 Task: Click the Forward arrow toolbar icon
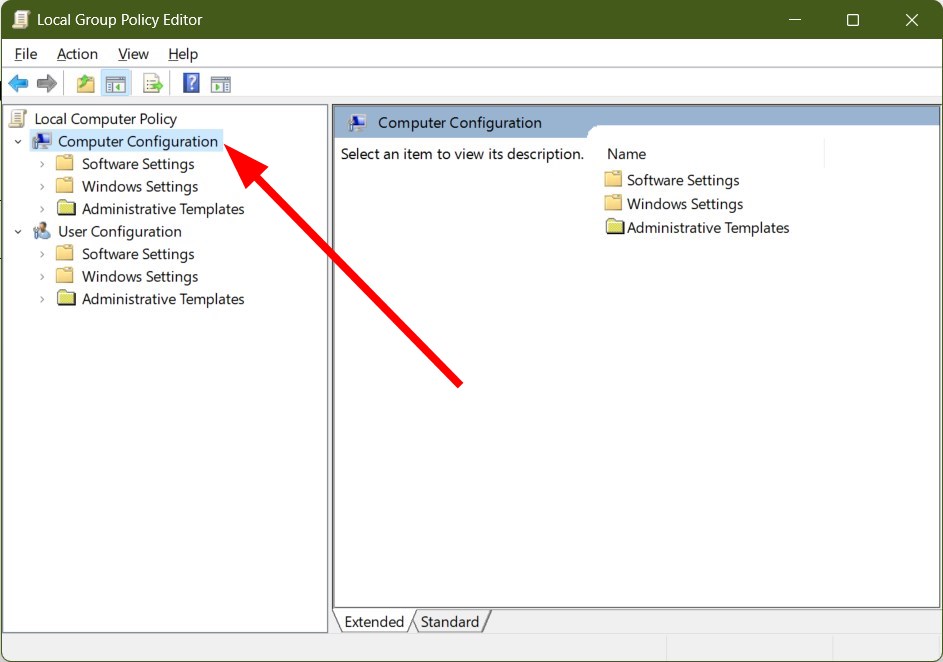[47, 84]
